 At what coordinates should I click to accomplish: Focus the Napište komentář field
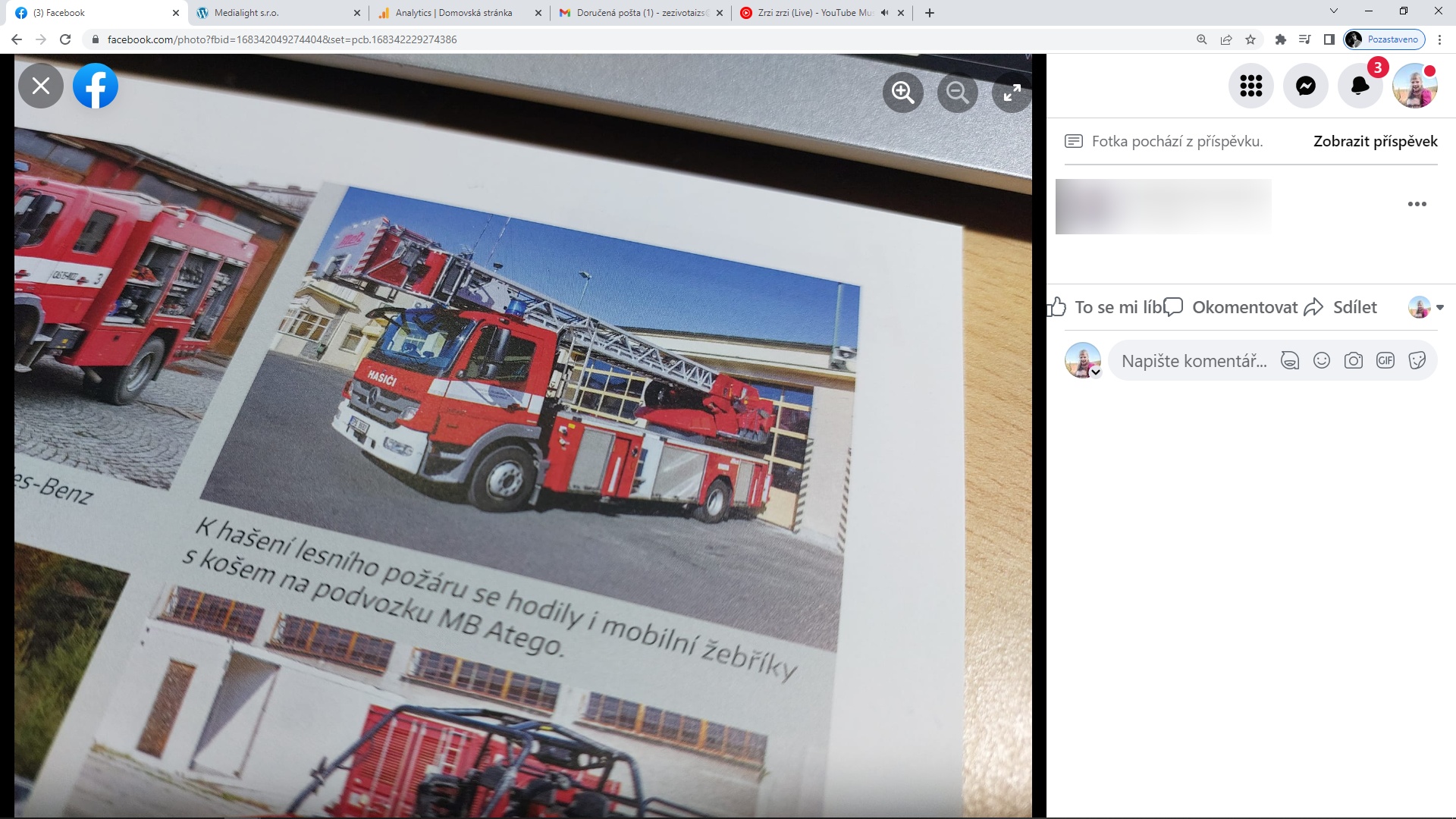pos(1194,361)
